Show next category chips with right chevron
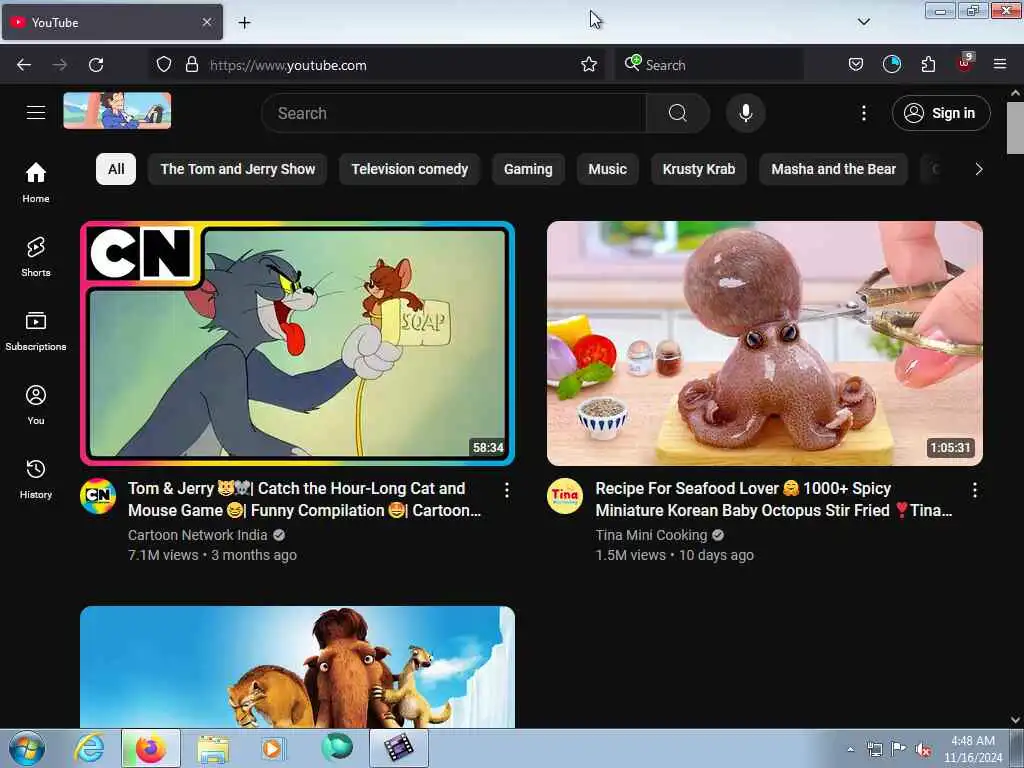Screen dimensions: 1024x768 (x=978, y=169)
